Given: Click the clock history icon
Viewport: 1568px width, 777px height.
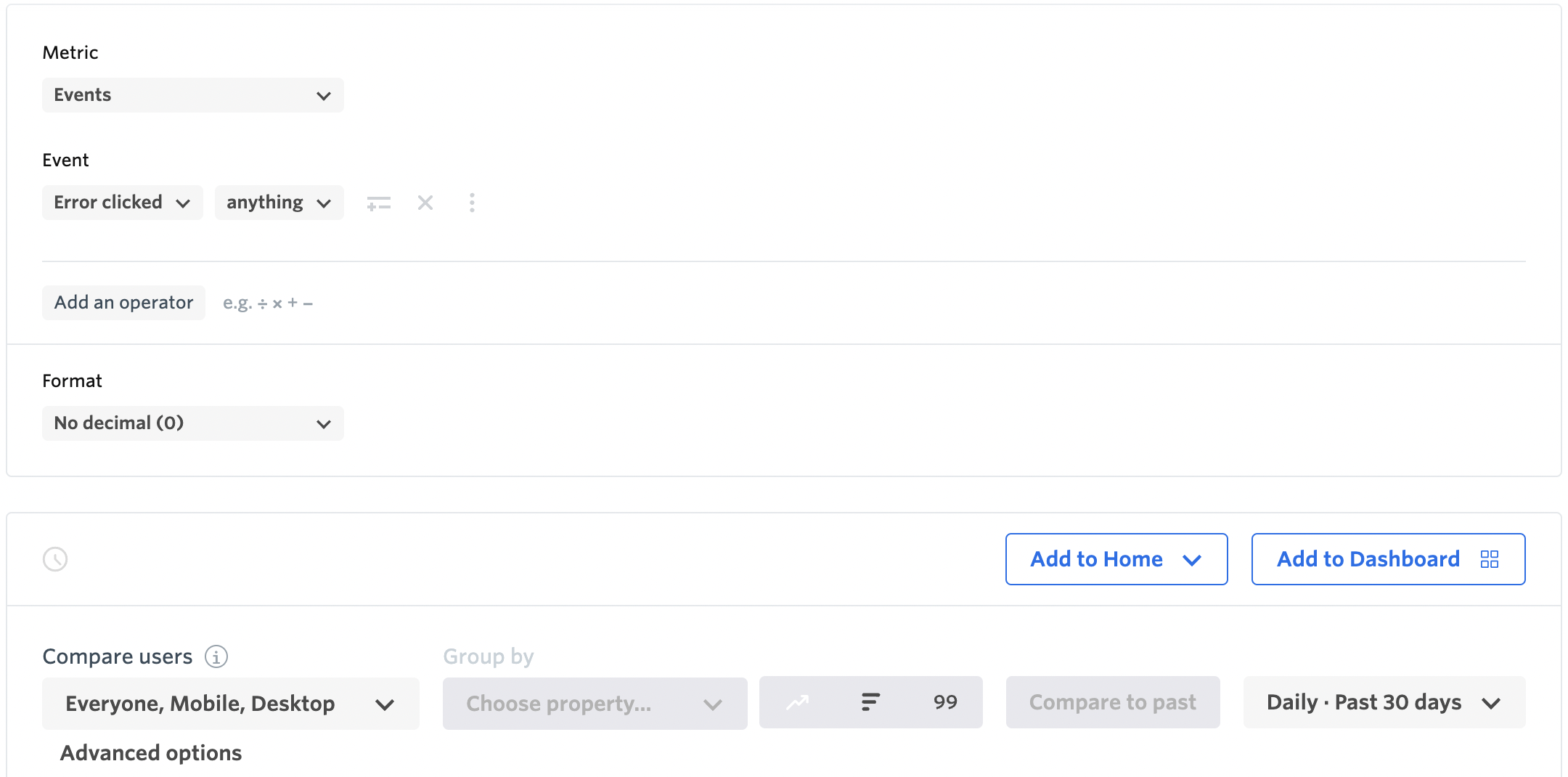Looking at the screenshot, I should (x=55, y=559).
